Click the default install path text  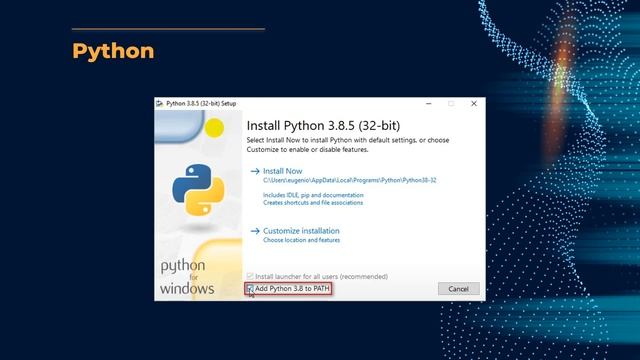click(349, 180)
